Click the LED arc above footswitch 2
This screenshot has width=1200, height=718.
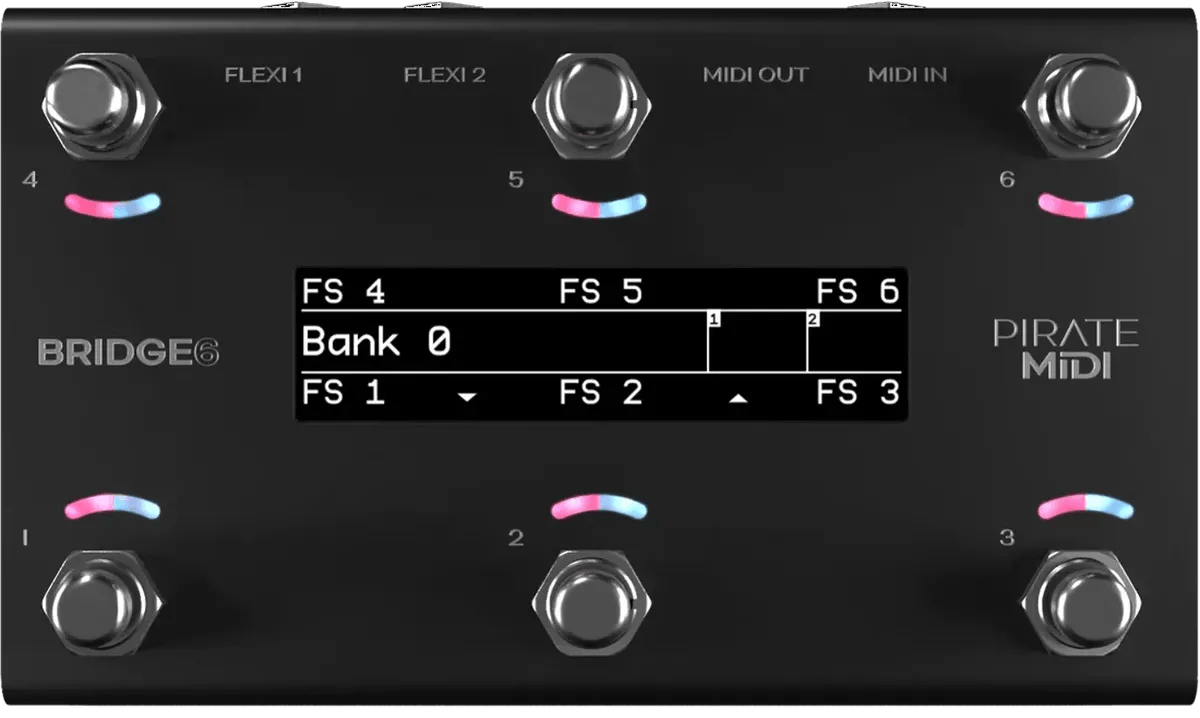point(599,506)
